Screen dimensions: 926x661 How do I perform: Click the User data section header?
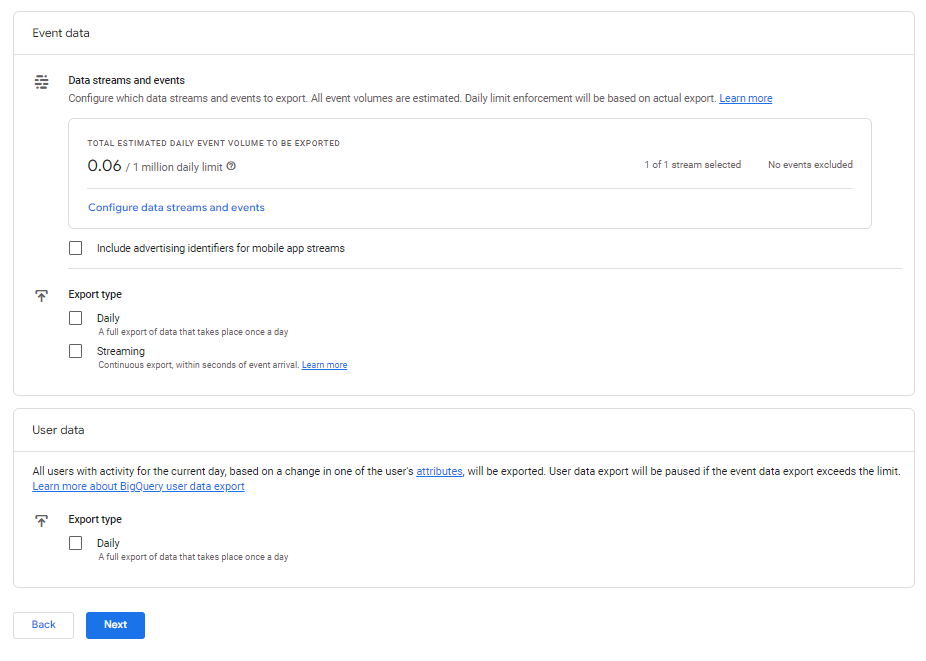tap(58, 430)
